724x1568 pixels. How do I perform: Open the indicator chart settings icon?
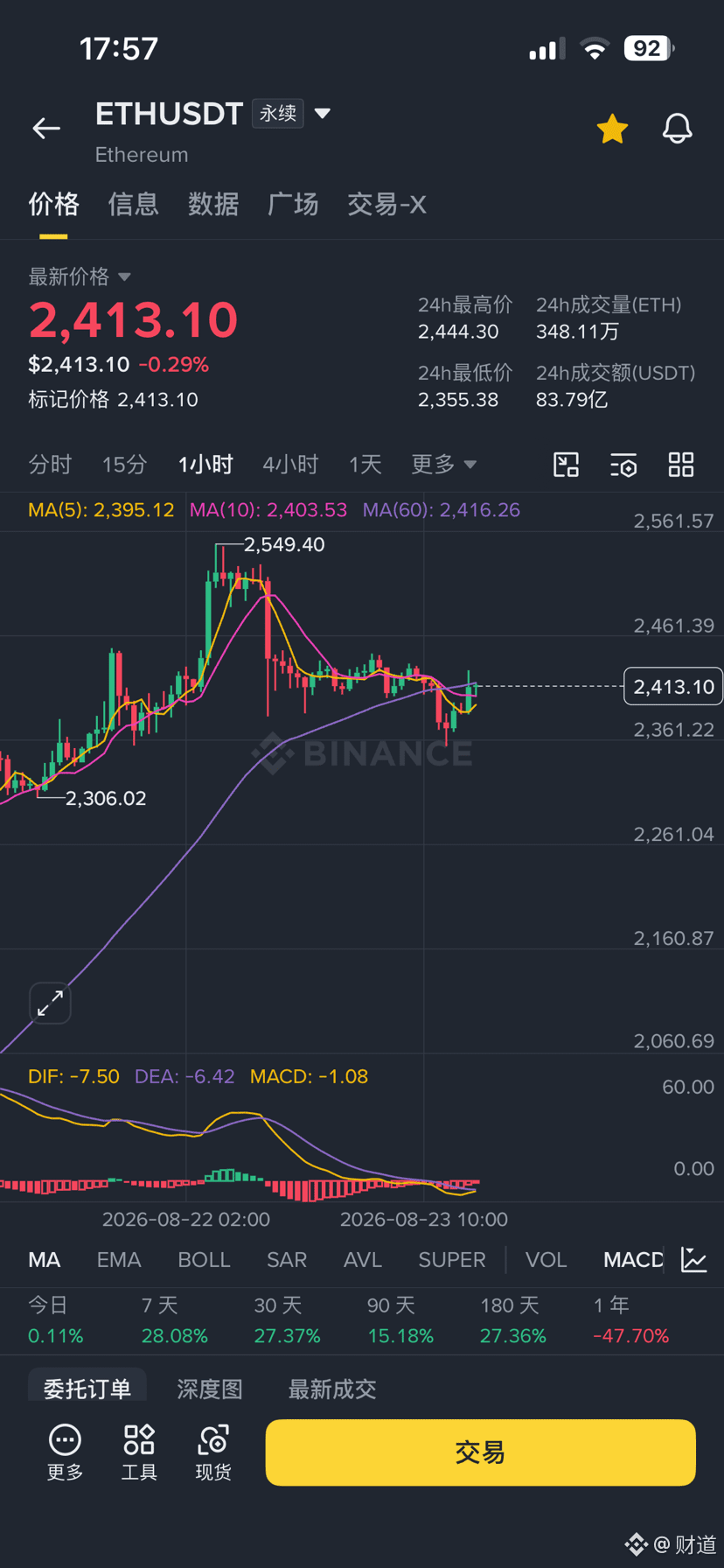point(694,1260)
